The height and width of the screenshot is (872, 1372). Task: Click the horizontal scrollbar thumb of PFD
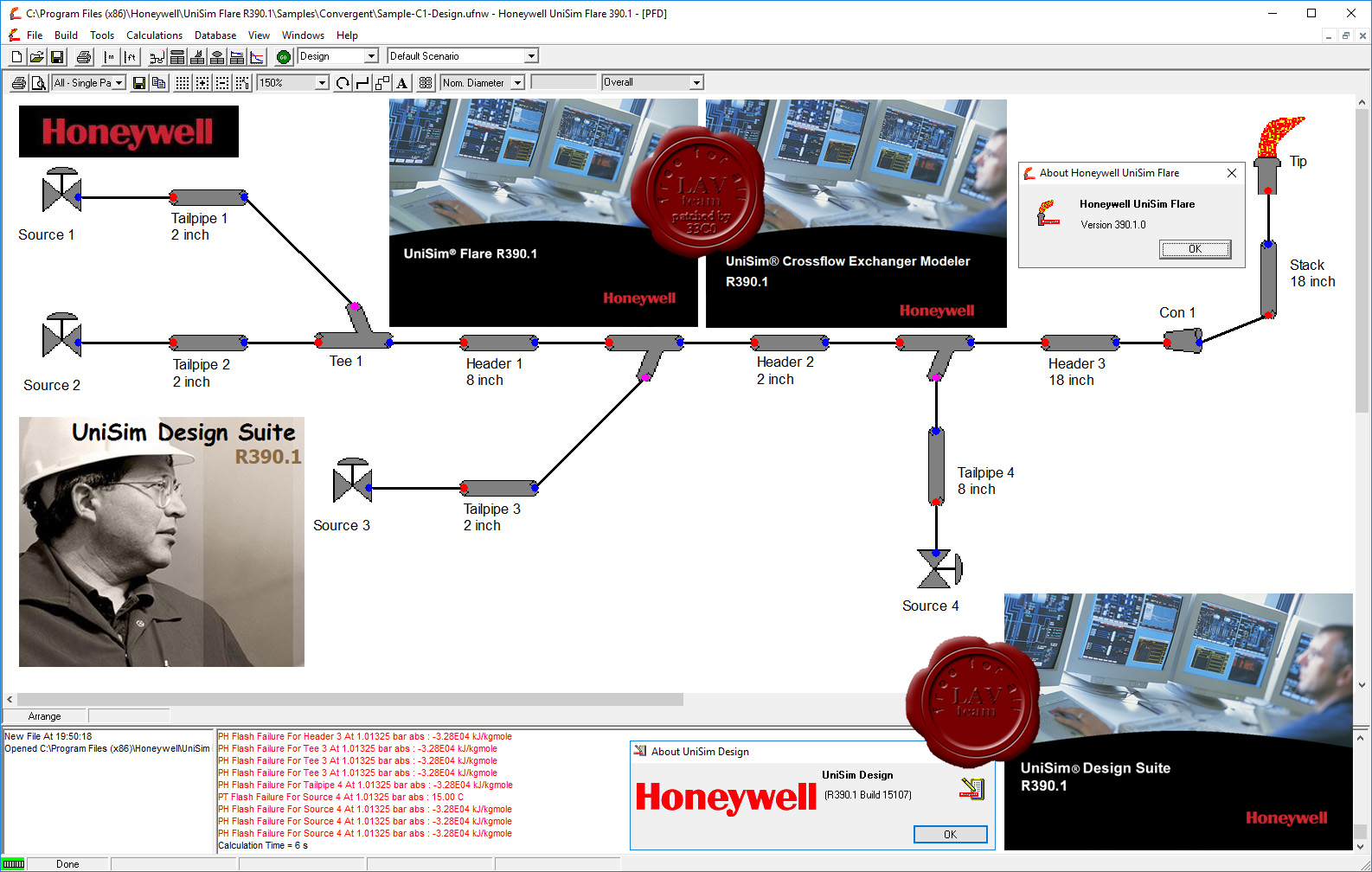click(x=350, y=699)
